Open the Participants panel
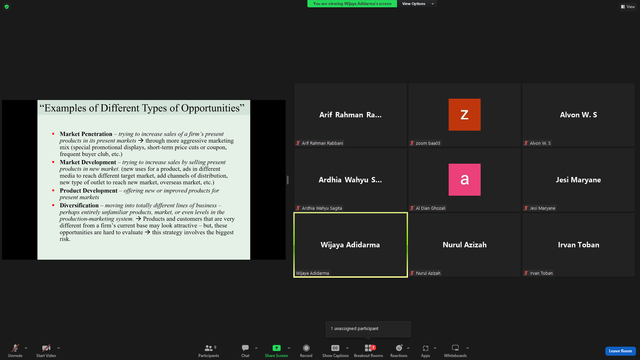Screen dimensions: 640x360 [x=209, y=350]
